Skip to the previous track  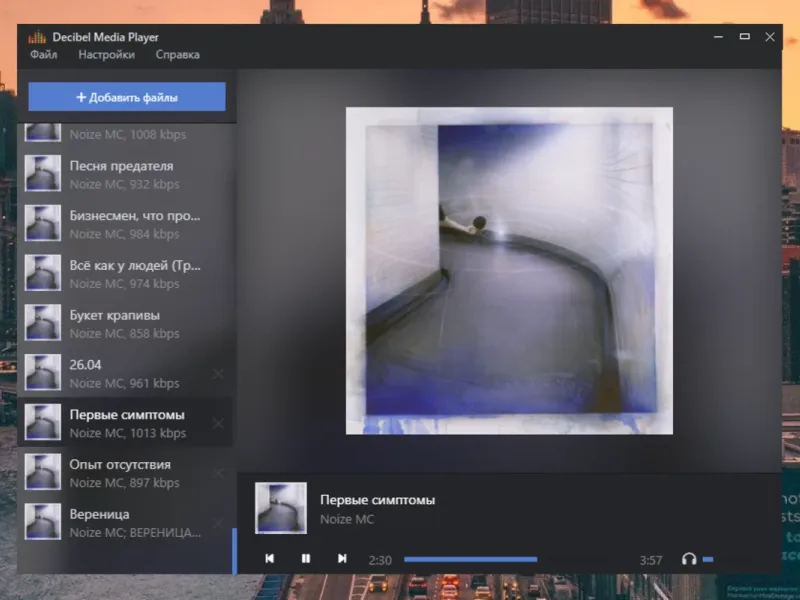(270, 559)
